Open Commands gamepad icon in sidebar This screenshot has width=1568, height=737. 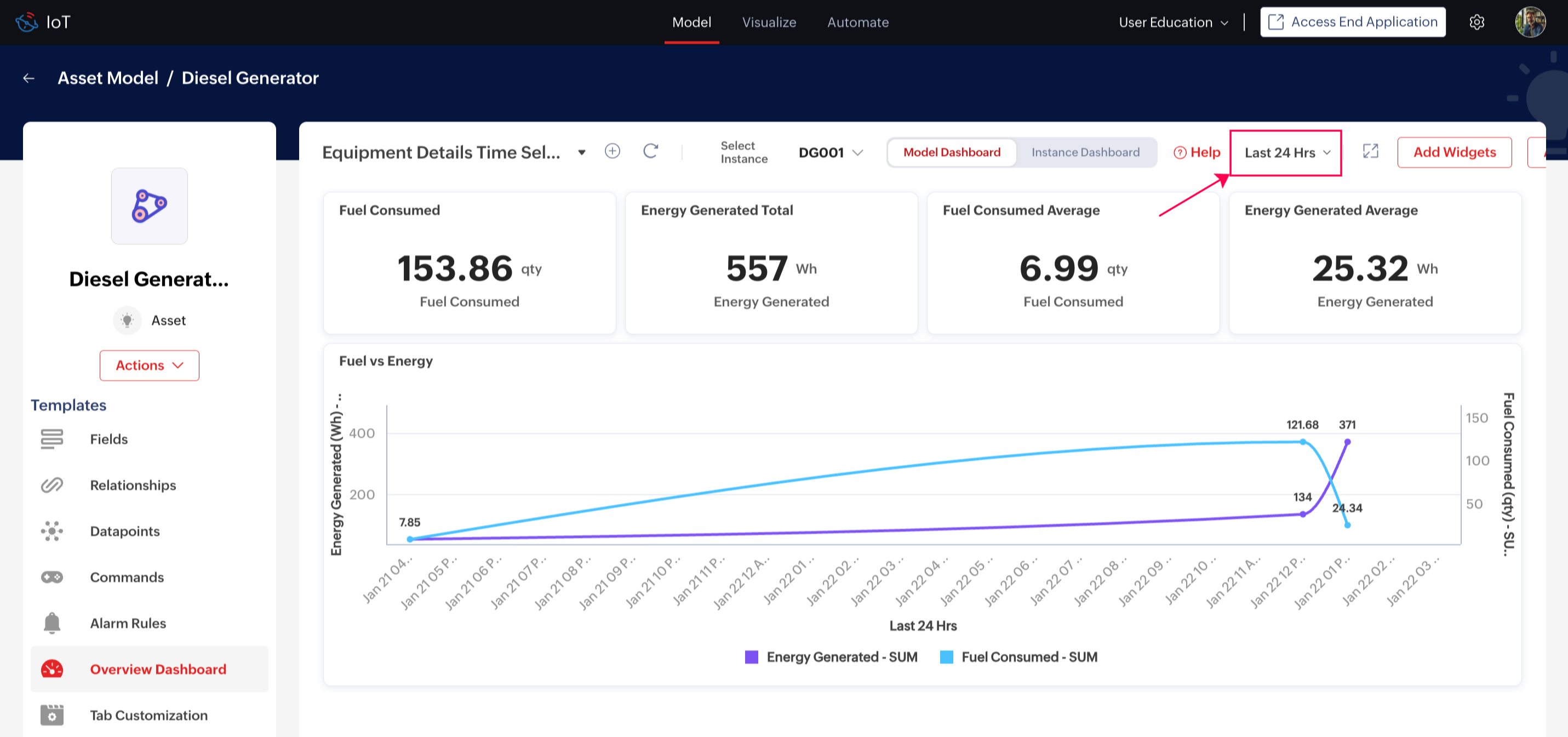click(x=51, y=577)
